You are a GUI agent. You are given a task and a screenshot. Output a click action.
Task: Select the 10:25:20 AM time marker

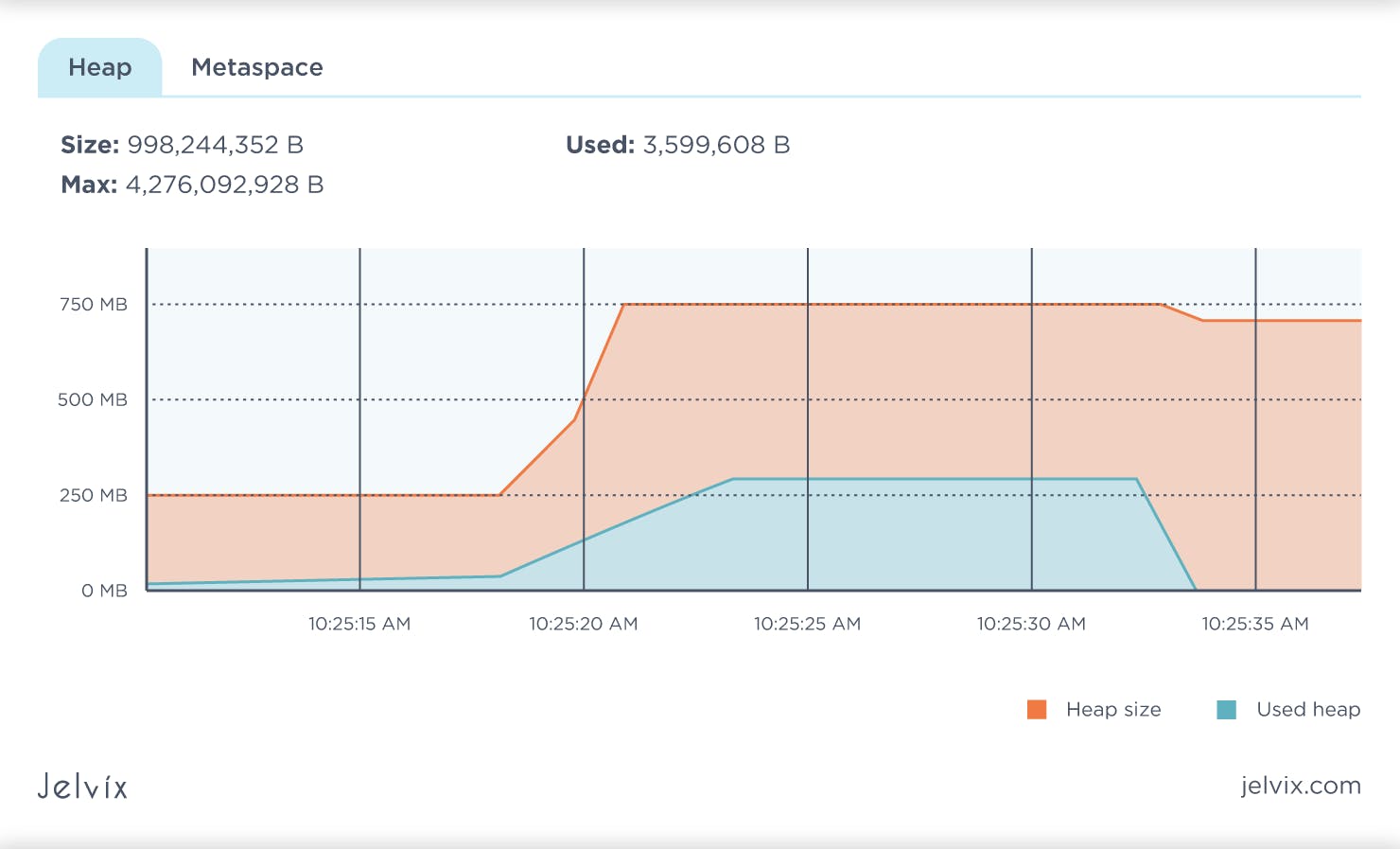[583, 624]
